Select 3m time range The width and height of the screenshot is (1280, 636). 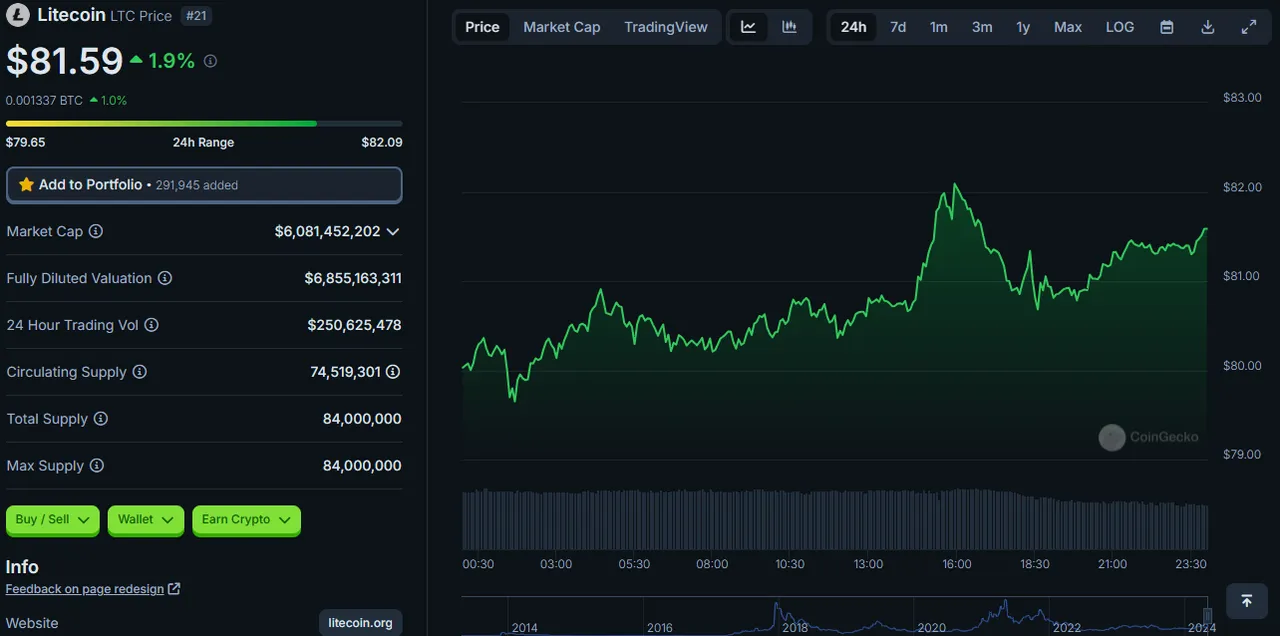pos(982,27)
